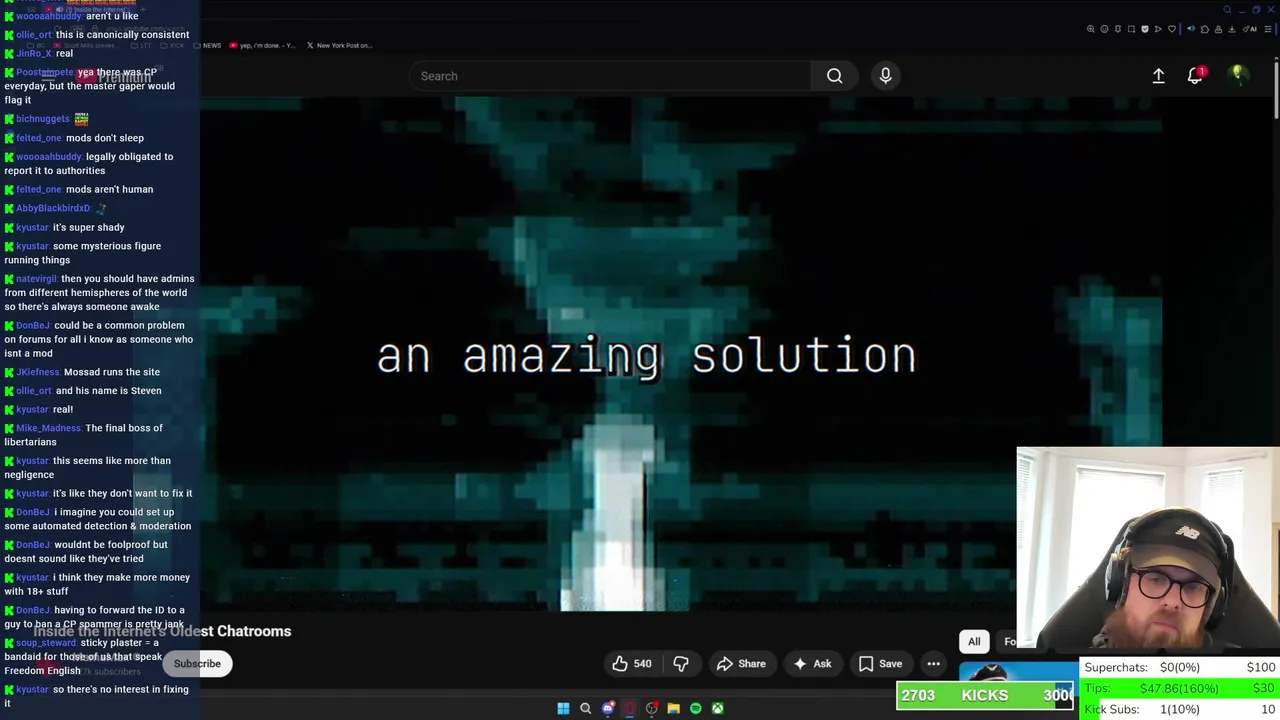Dislike the video
Screen dimensions: 1280x720
(681, 663)
